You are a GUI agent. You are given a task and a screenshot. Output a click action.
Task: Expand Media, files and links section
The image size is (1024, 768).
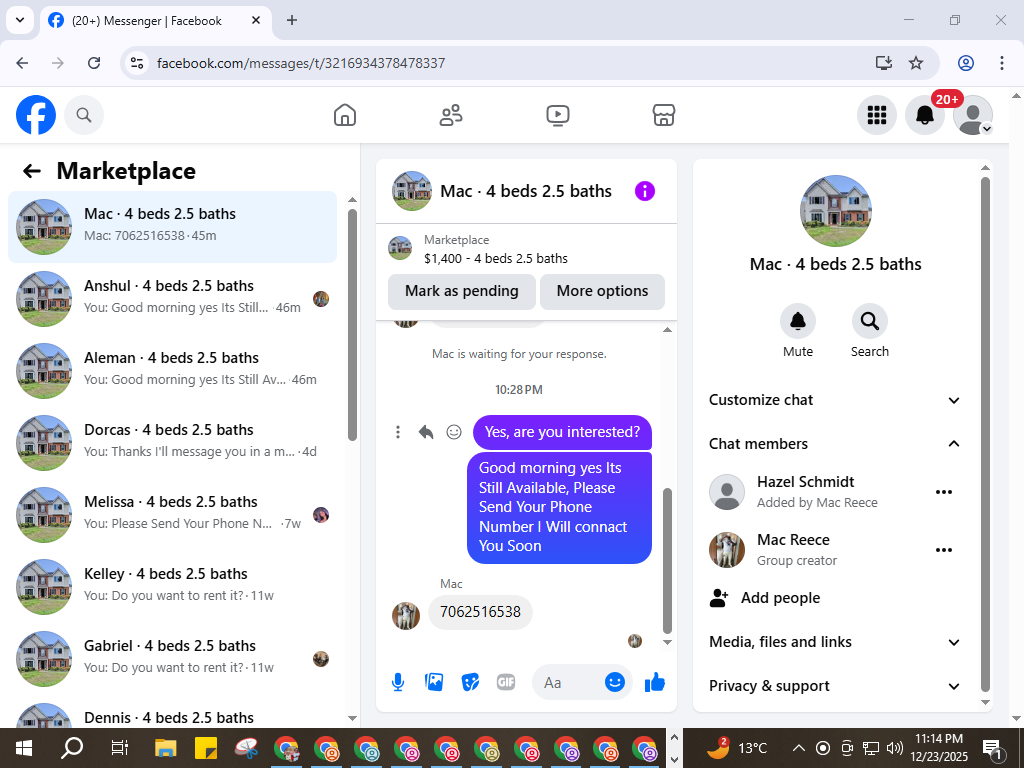pos(835,642)
